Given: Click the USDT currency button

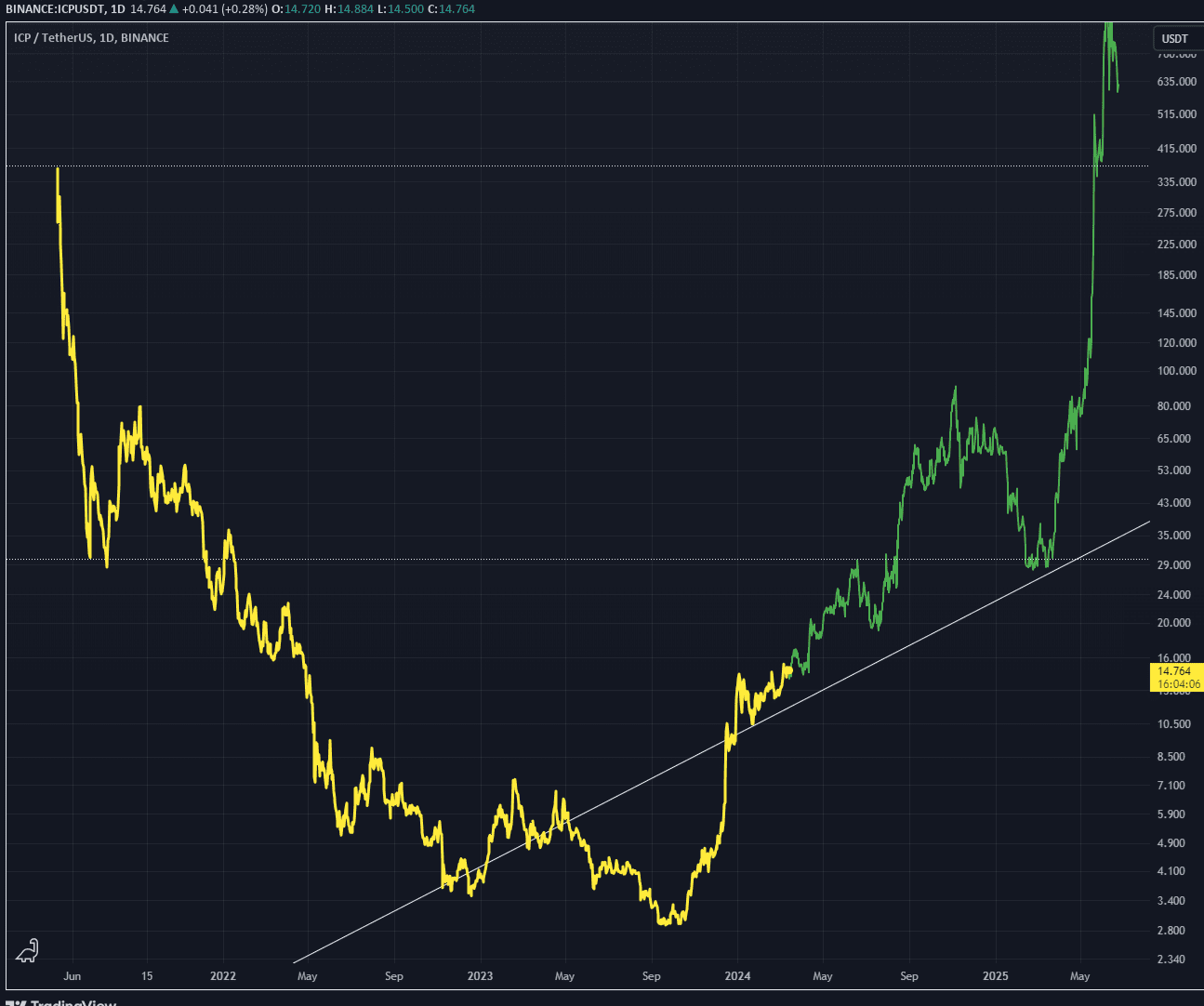Looking at the screenshot, I should point(1177,38).
